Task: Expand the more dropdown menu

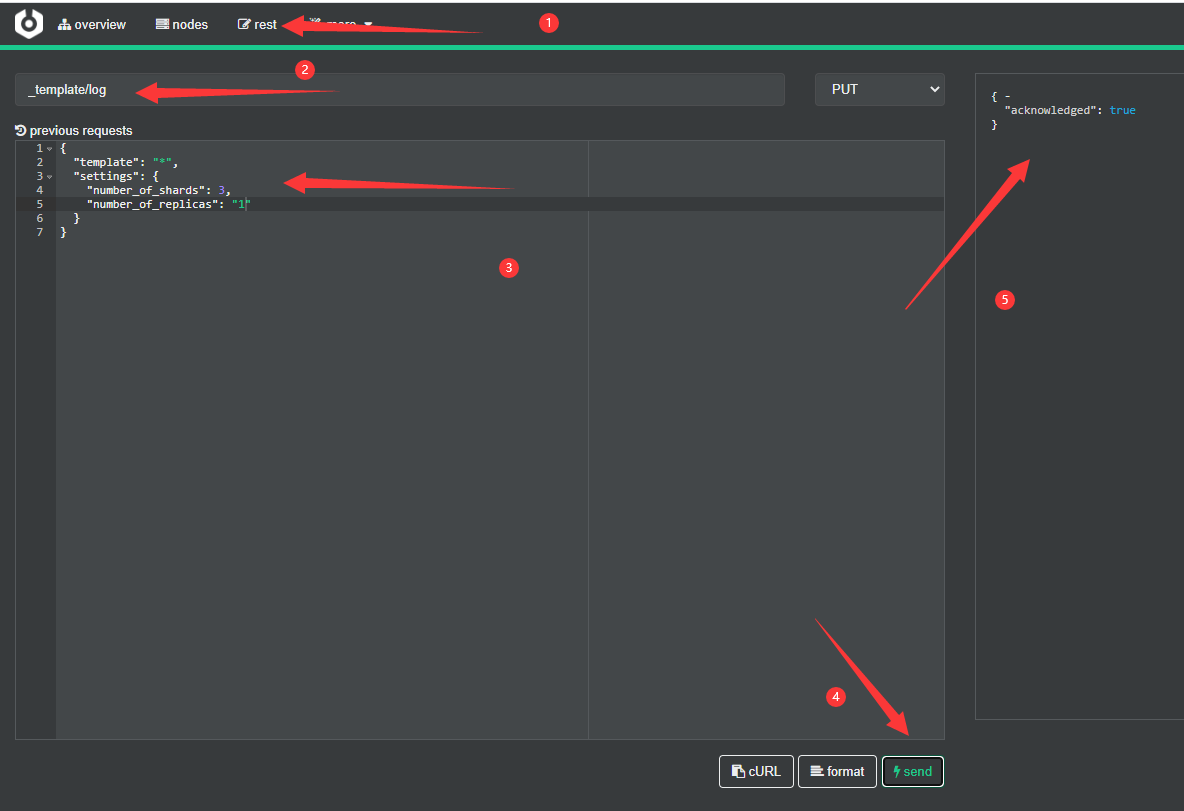Action: point(341,25)
